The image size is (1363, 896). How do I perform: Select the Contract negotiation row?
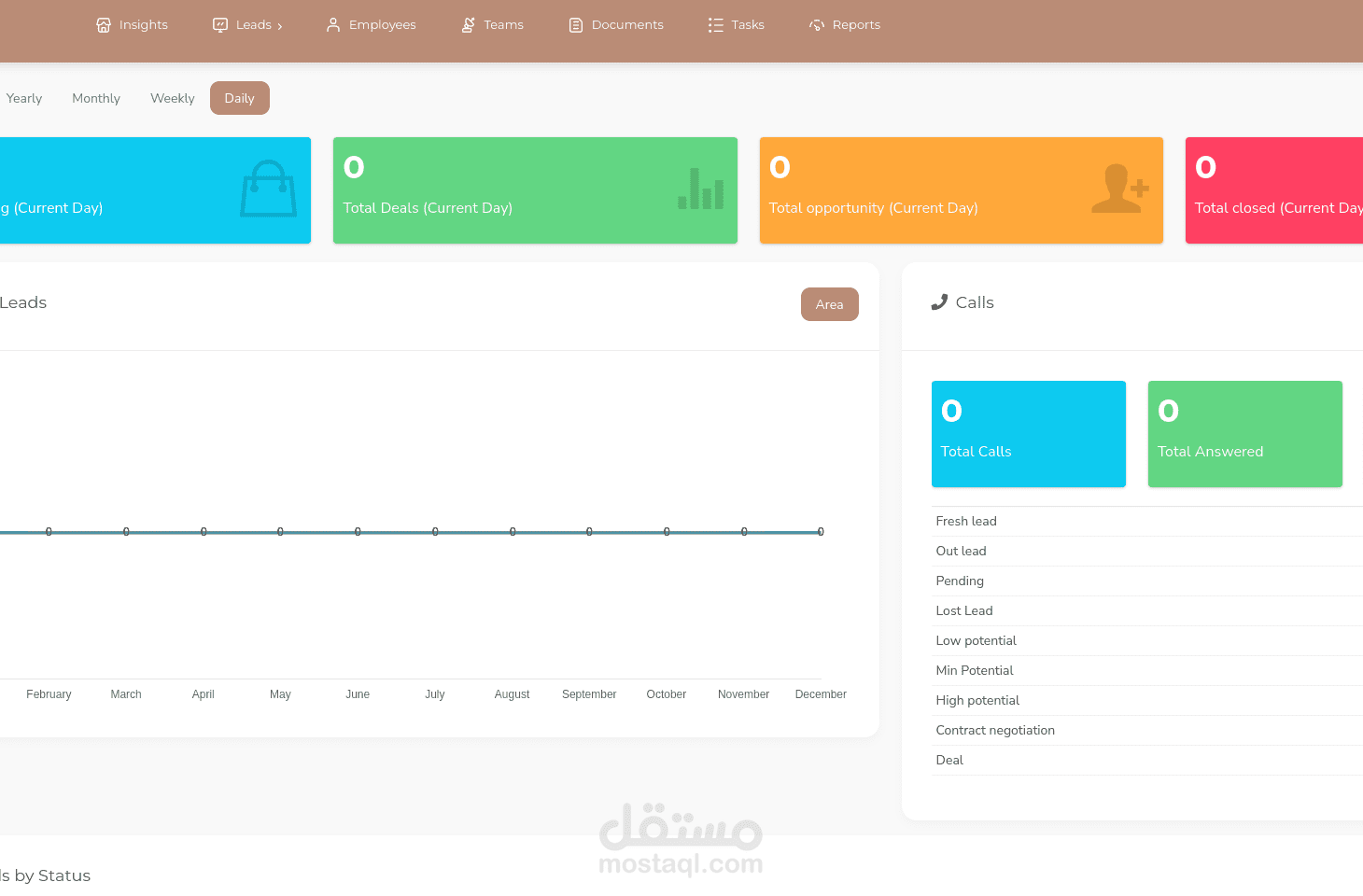[x=1147, y=731]
